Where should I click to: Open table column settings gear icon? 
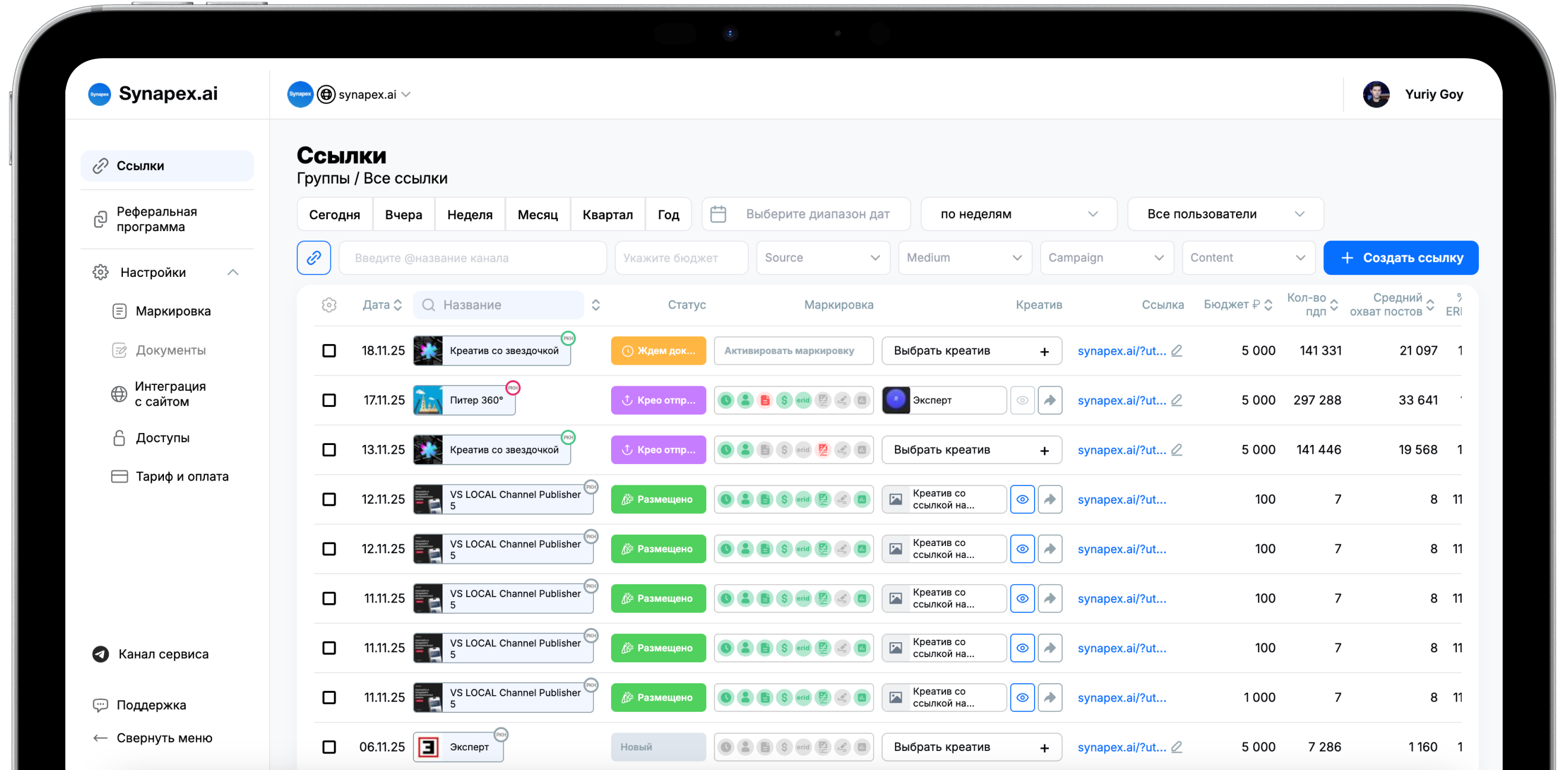click(328, 304)
